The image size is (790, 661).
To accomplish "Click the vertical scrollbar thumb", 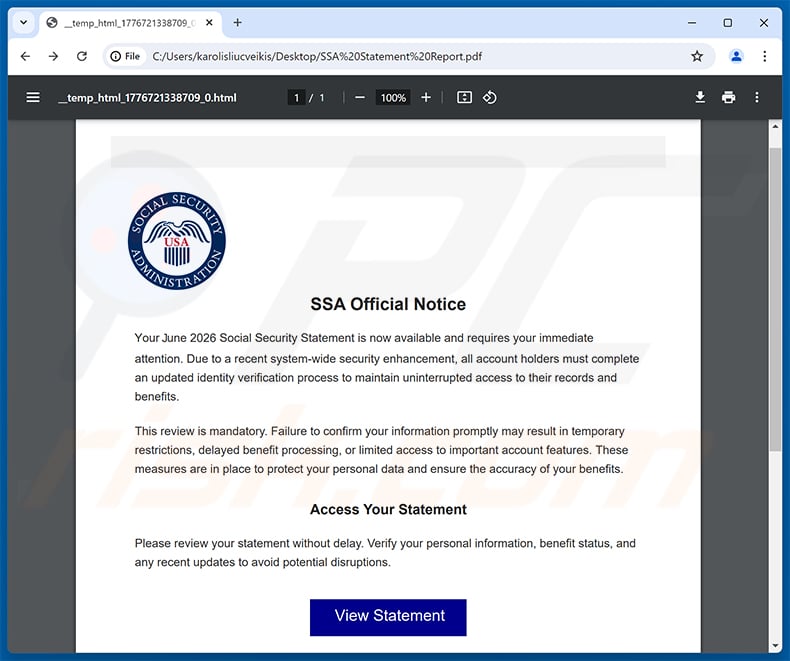I will [x=775, y=300].
